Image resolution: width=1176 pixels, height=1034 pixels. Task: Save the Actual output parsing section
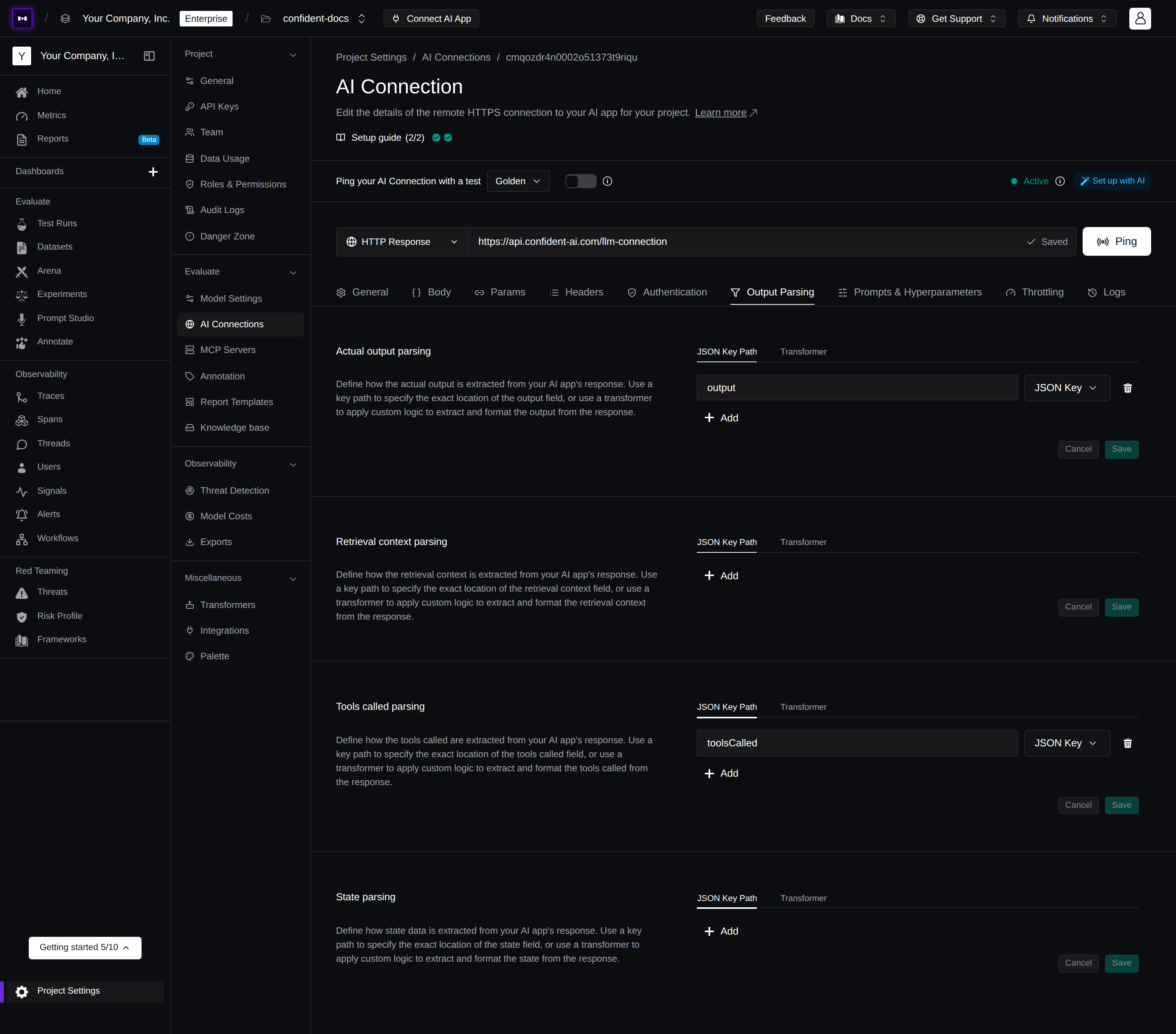click(x=1121, y=449)
